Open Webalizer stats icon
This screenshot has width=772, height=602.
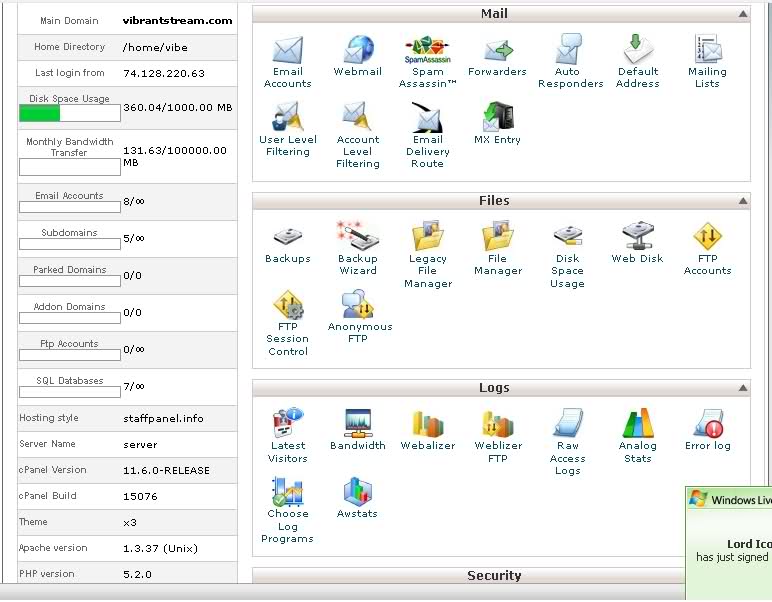point(428,424)
